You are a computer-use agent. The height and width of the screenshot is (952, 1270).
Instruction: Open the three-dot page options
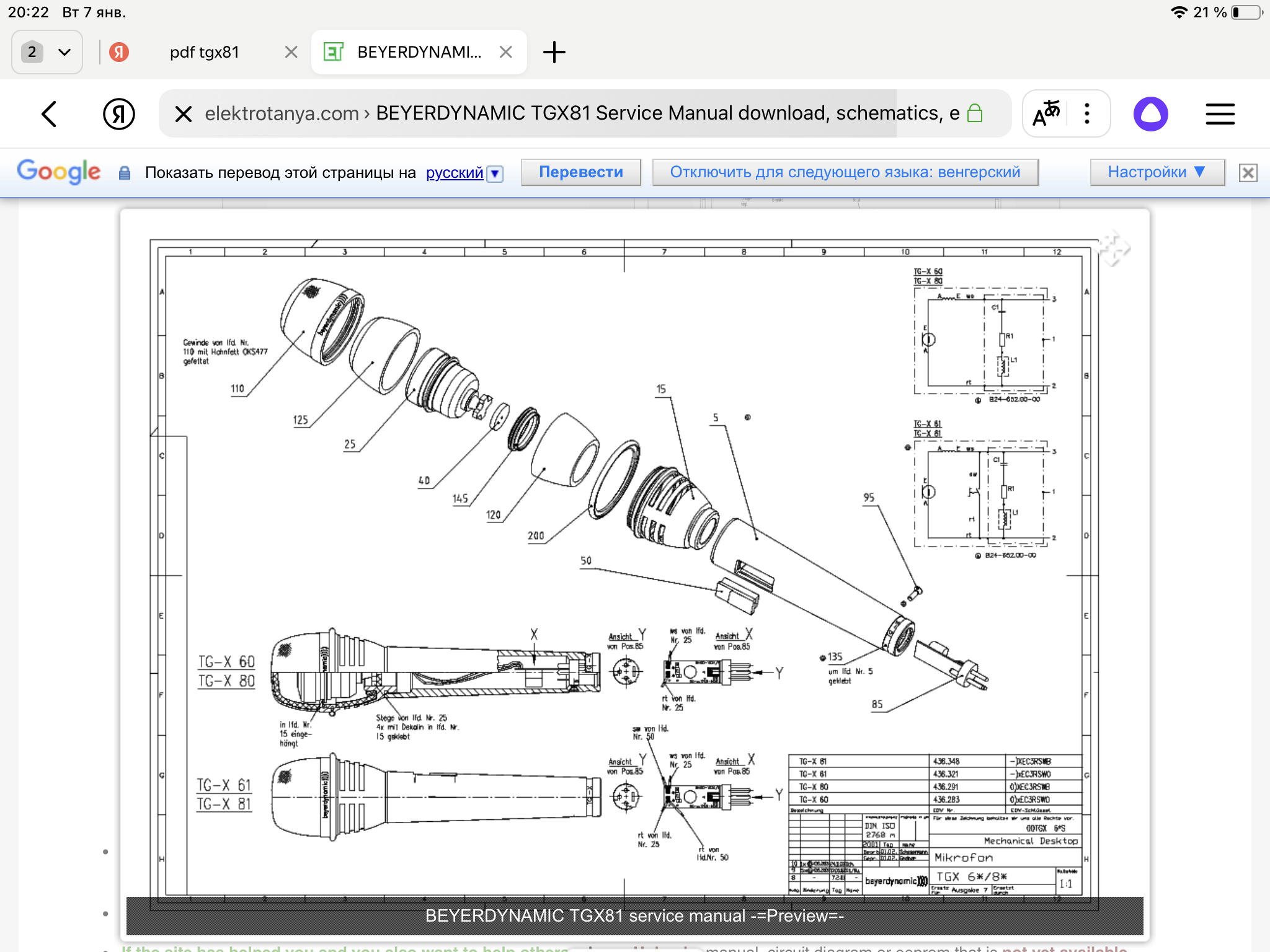[1086, 113]
